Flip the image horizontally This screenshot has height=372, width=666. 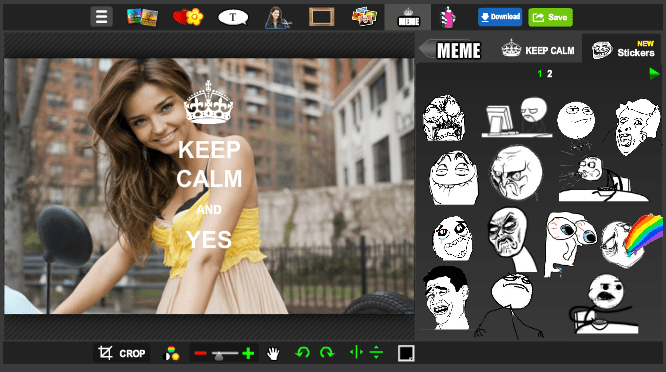pyautogui.click(x=356, y=352)
